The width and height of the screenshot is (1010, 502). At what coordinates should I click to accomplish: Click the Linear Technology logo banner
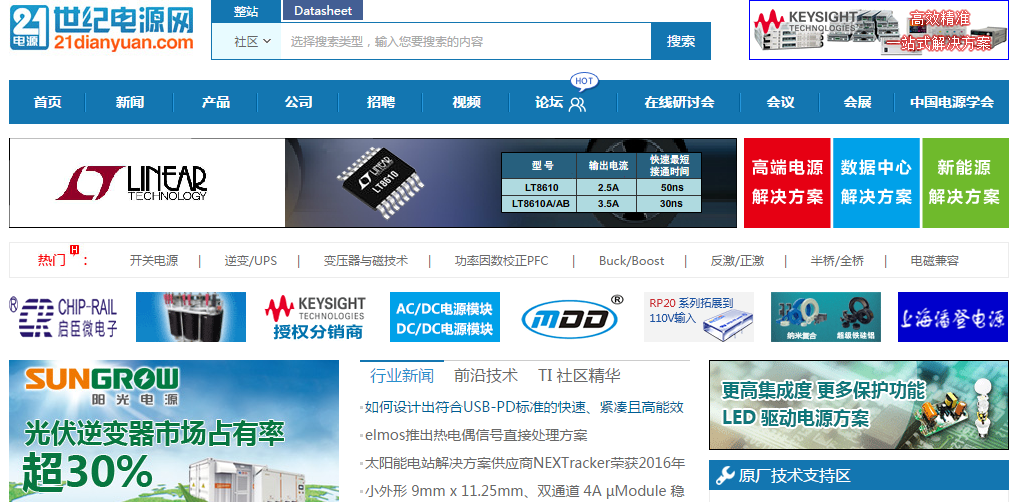pyautogui.click(x=147, y=183)
